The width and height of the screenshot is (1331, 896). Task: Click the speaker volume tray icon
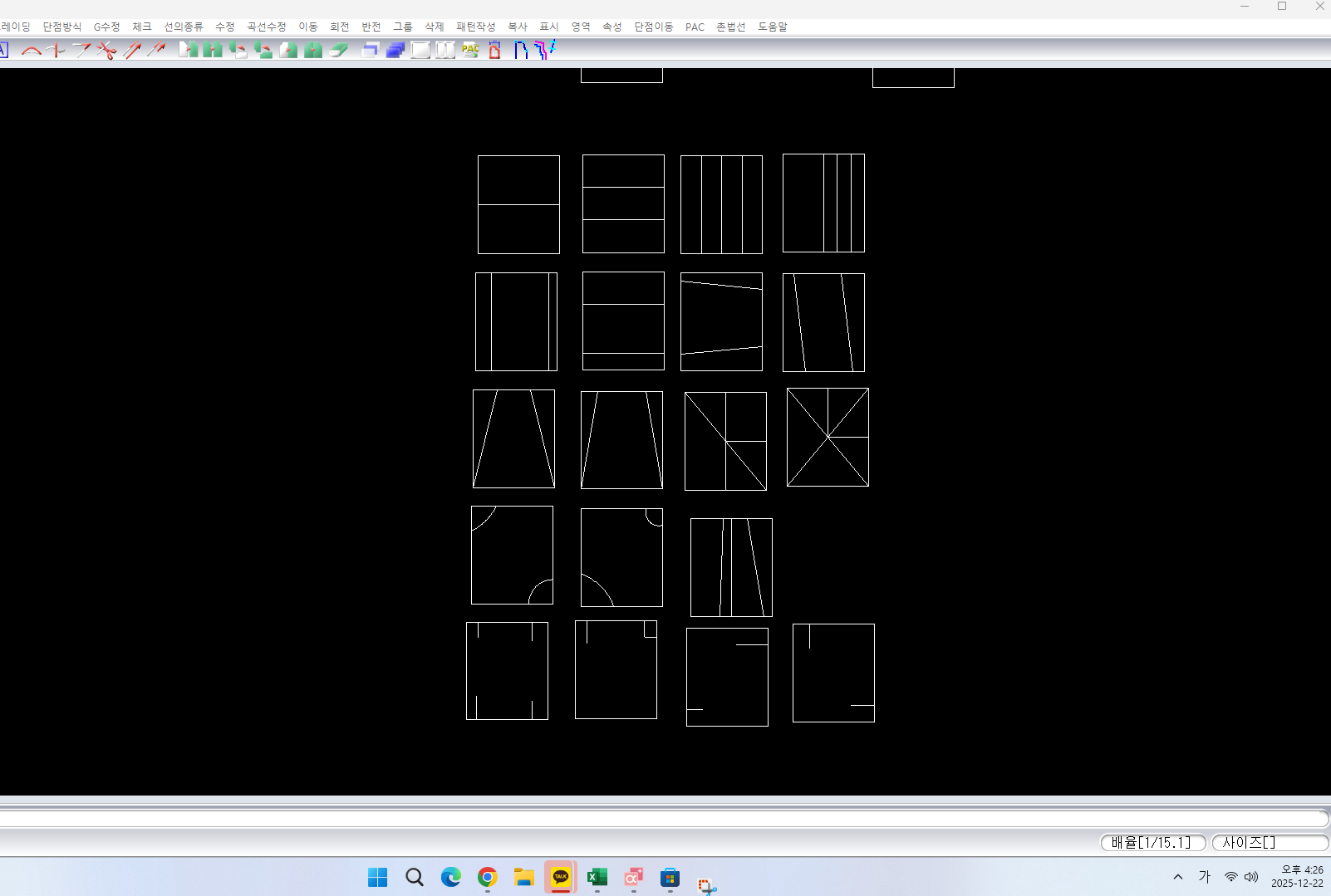click(x=1251, y=877)
